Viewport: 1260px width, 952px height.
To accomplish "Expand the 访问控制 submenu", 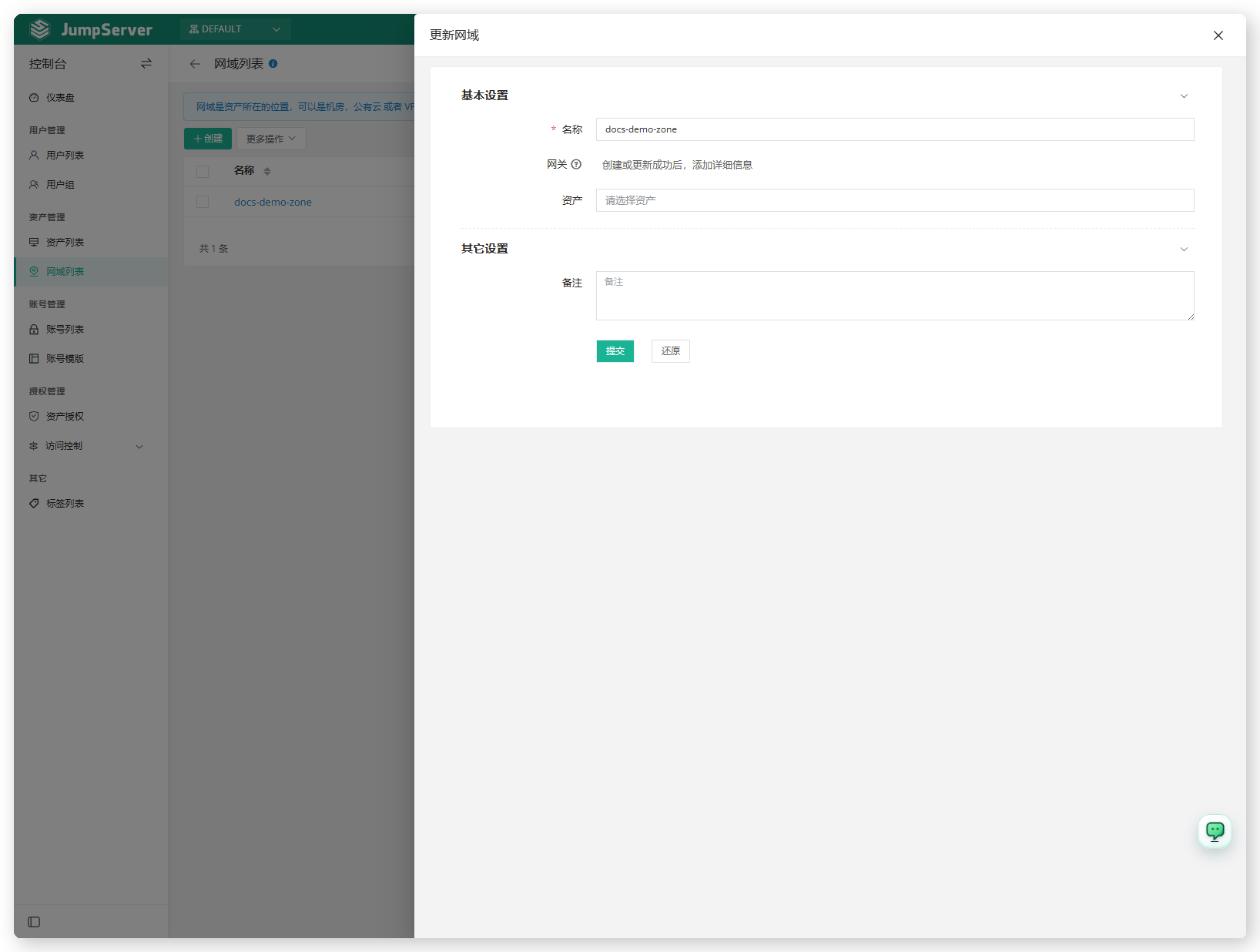I will tap(91, 446).
